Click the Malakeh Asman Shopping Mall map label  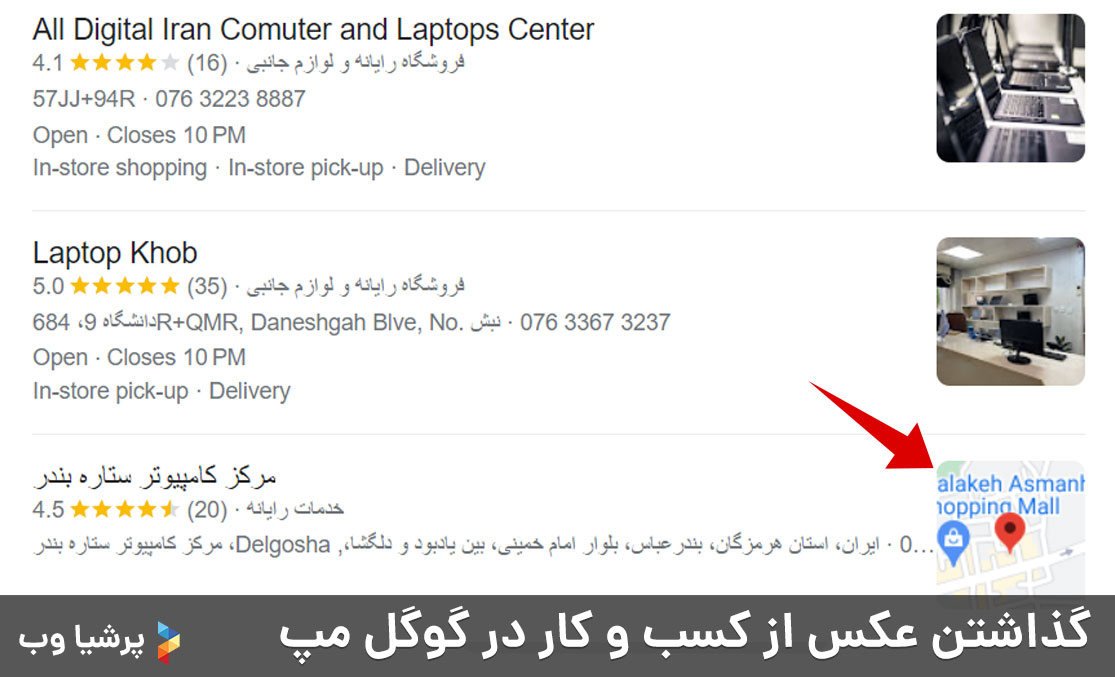[x=1010, y=495]
